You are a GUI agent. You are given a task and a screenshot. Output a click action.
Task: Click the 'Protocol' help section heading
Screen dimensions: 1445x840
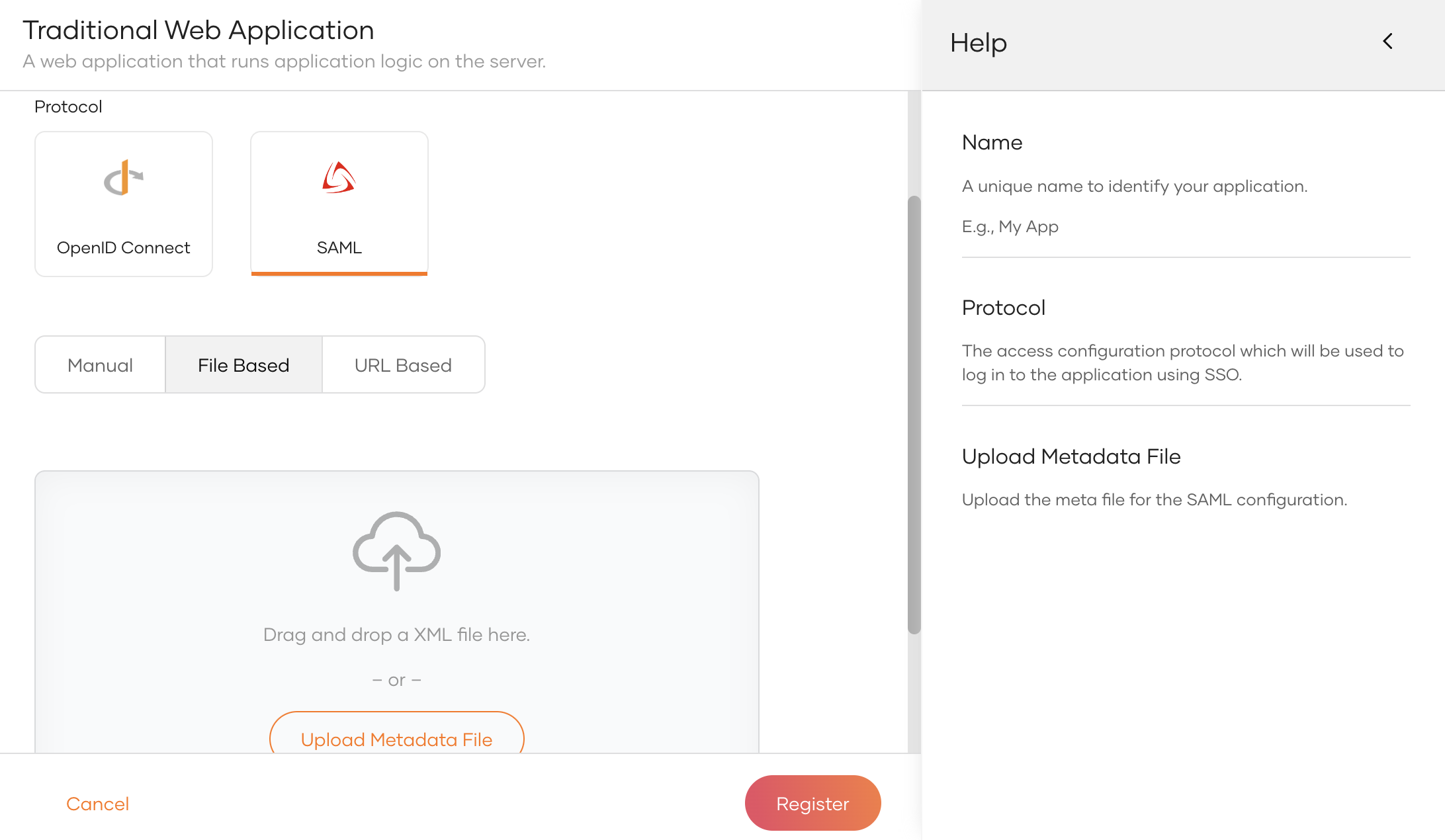(x=1003, y=308)
